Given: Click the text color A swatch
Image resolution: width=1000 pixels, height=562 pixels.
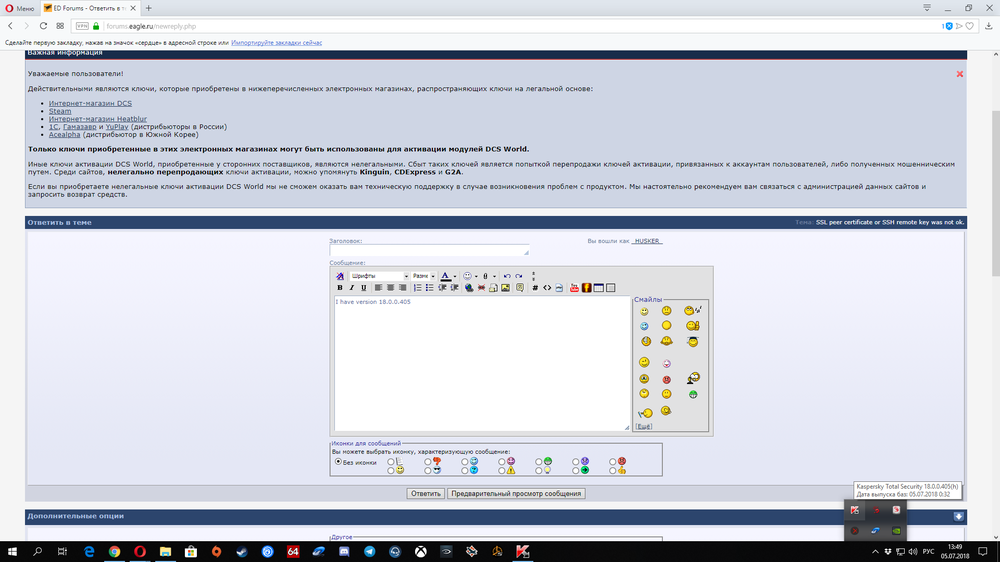Looking at the screenshot, I should [446, 276].
